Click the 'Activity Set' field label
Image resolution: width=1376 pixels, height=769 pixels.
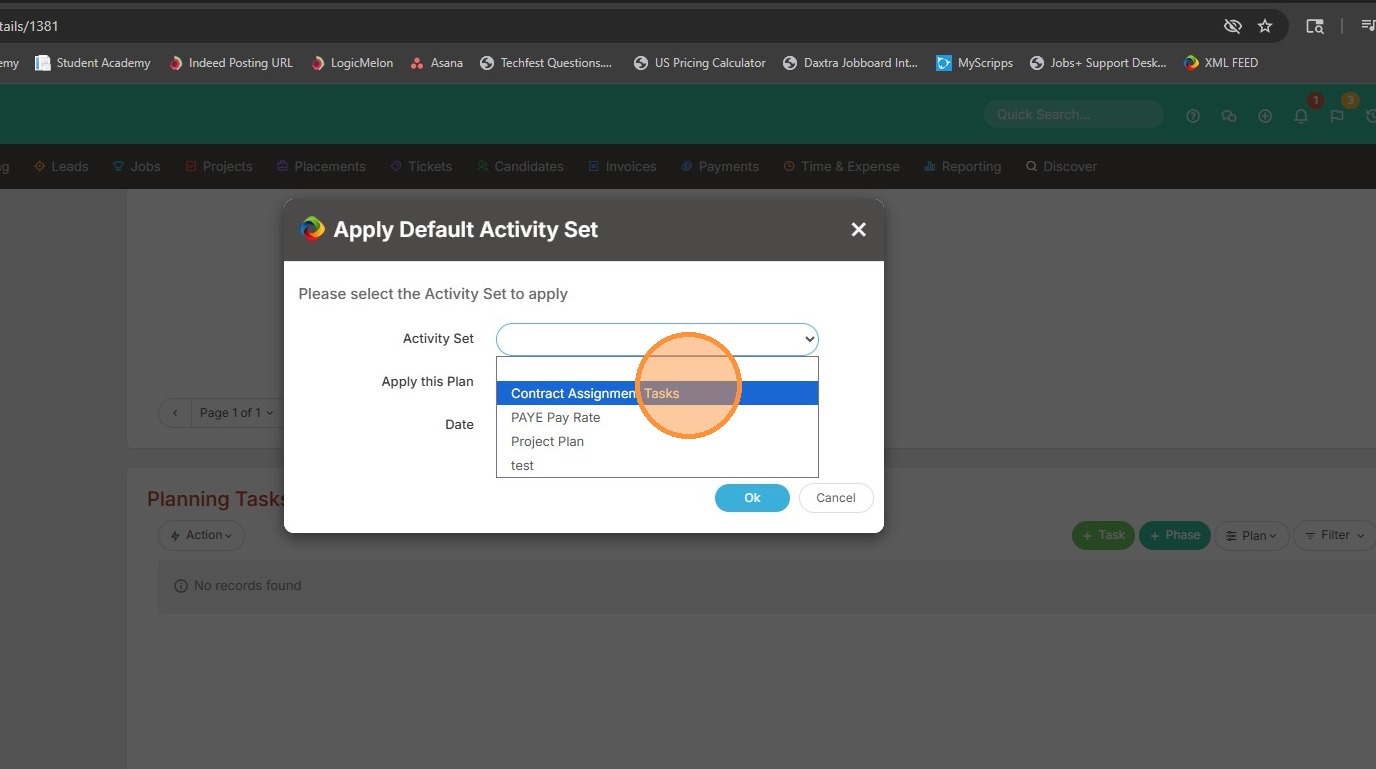[438, 339]
